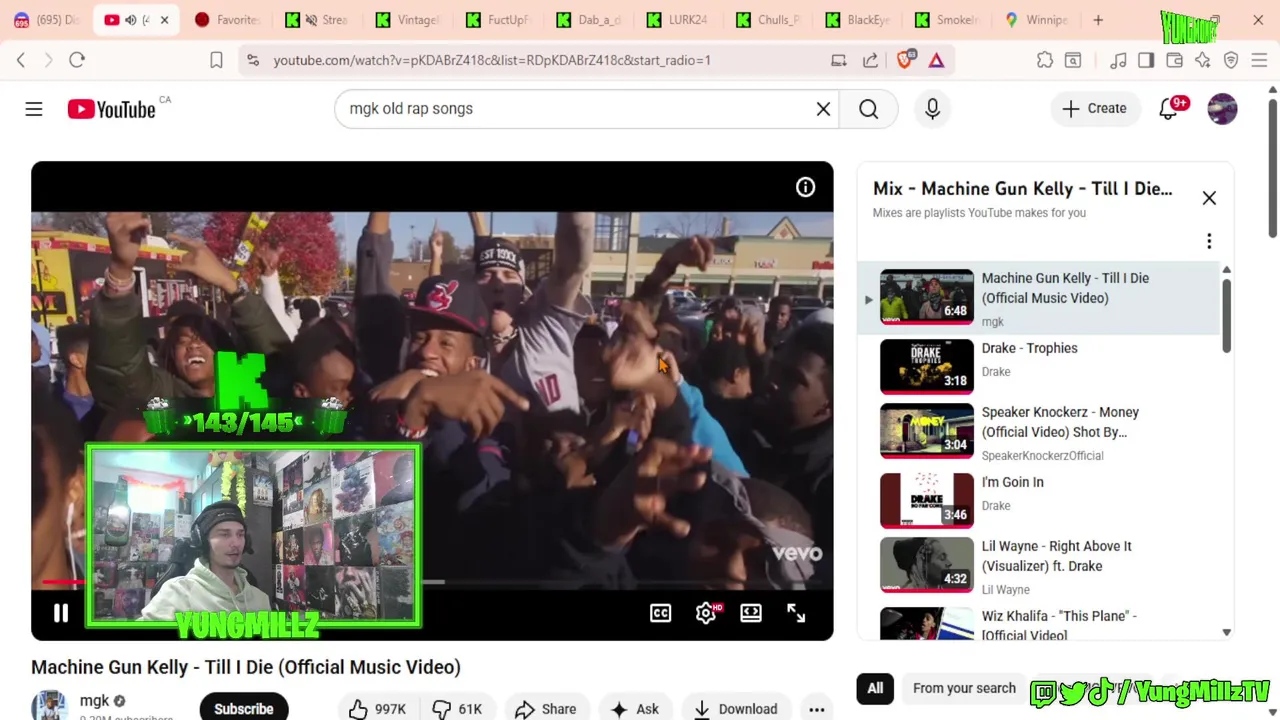Viewport: 1280px width, 720px height.
Task: Open the mgk channel name link
Action: (x=94, y=701)
